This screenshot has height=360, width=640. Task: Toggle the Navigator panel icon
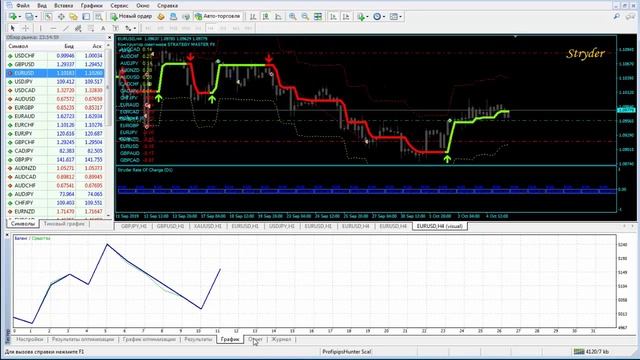click(73, 17)
